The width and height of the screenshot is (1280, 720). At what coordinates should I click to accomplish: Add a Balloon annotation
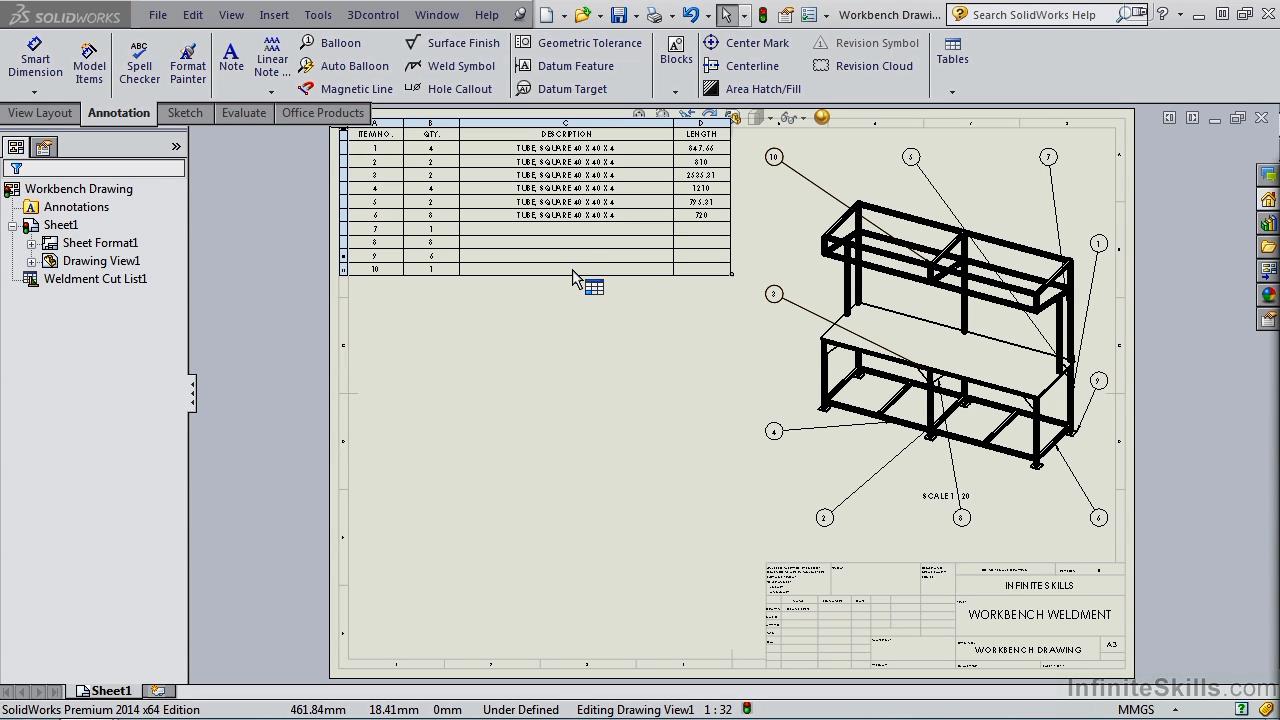(x=330, y=43)
